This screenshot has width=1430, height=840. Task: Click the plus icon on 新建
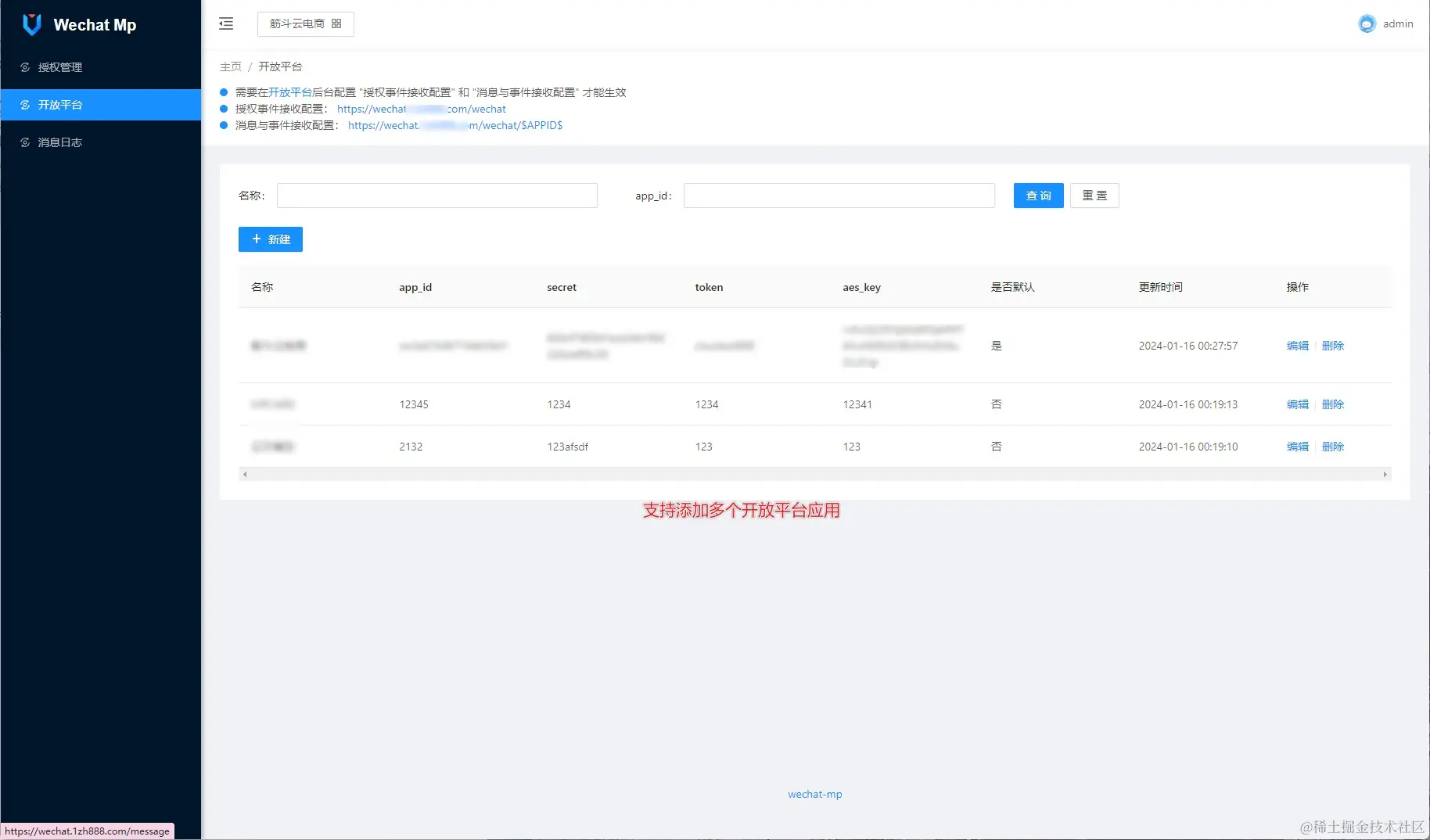coord(256,239)
